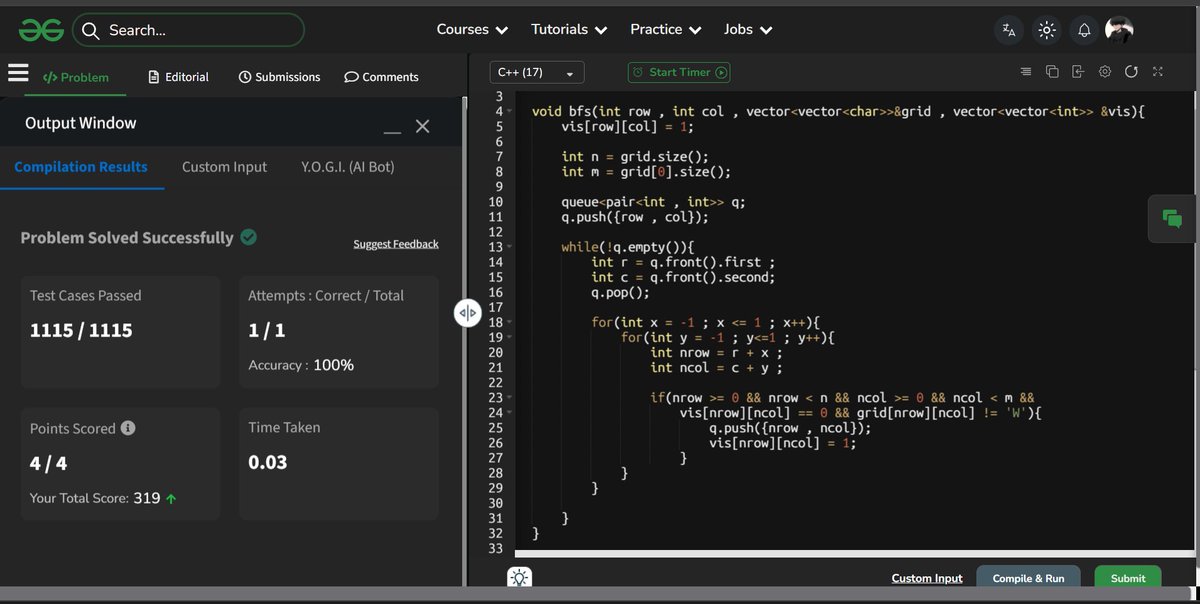Click the left panel vertical scrollbar
Viewport: 1200px width, 604px height.
click(x=464, y=340)
